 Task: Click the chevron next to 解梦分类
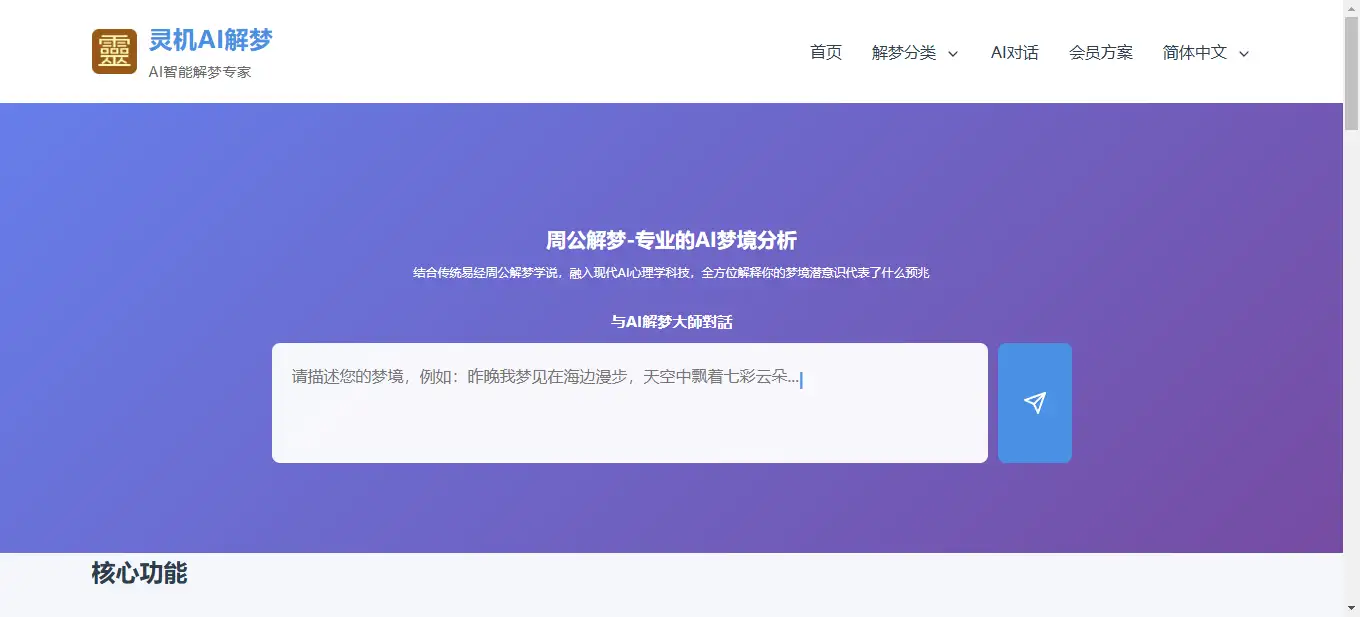click(953, 54)
